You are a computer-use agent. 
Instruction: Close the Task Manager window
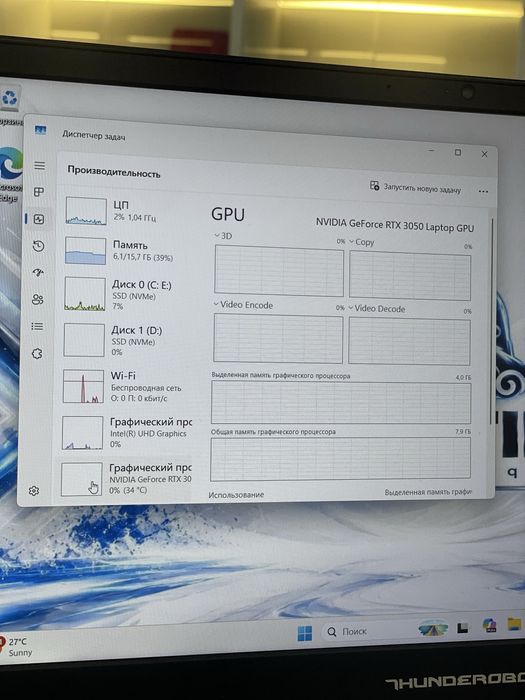point(484,154)
